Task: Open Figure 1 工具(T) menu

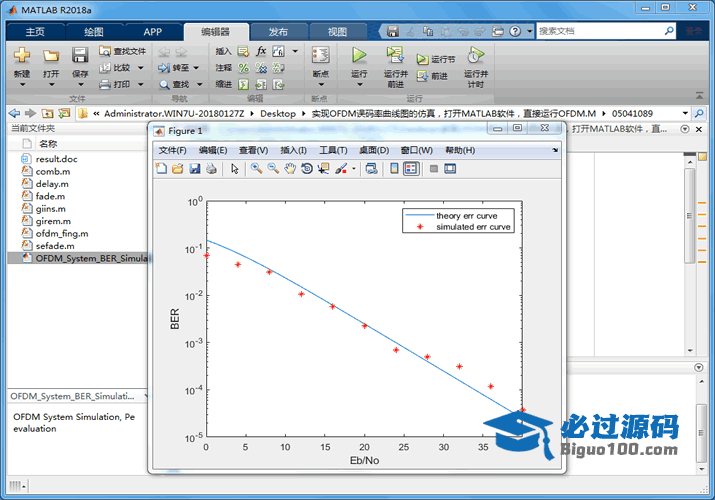Action: click(x=333, y=150)
